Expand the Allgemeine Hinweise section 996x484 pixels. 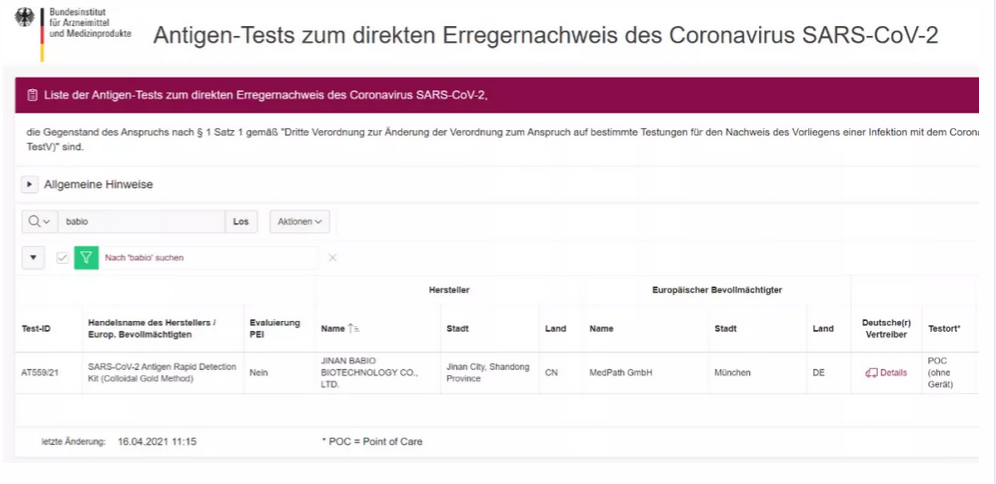30,184
